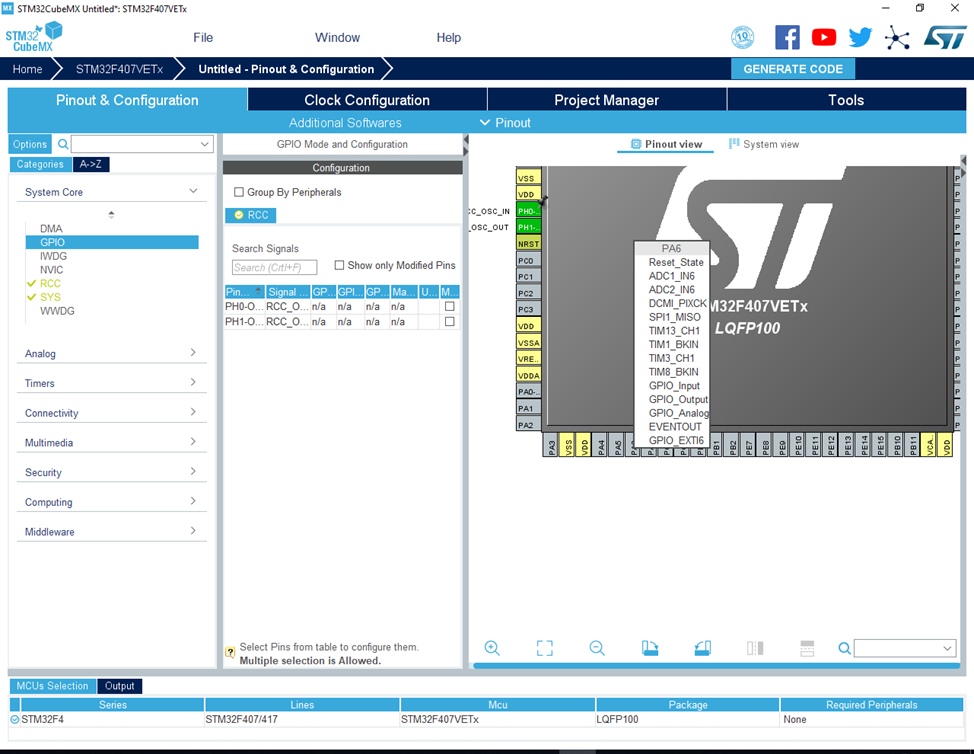Screen dimensions: 974x754
Task: Select the green PH0 pin on the chip
Action: 527,211
